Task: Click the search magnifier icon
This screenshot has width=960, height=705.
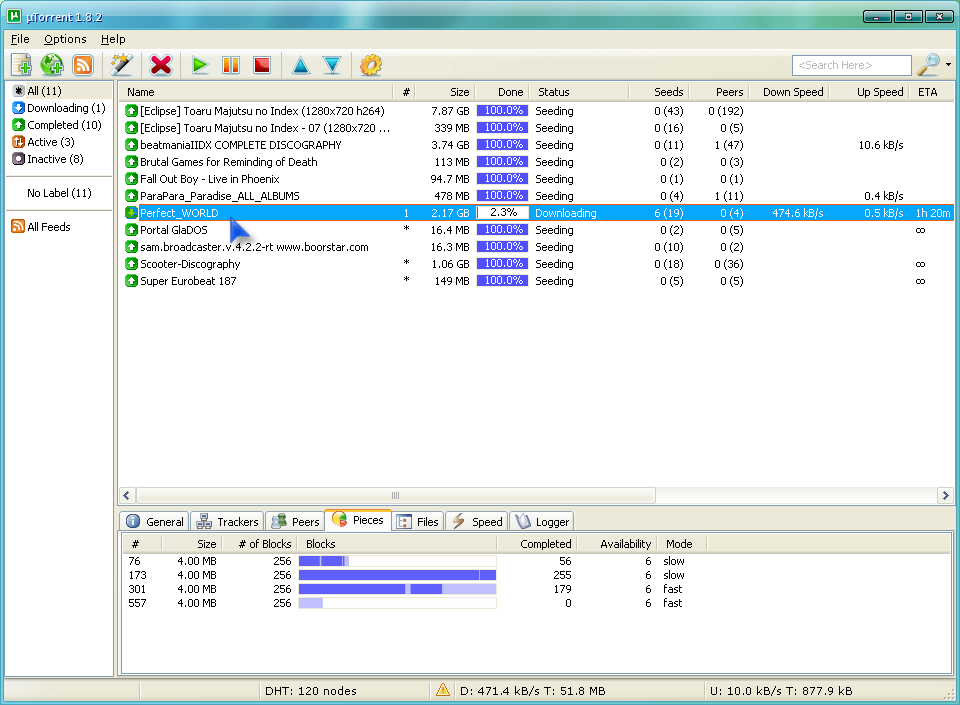Action: (929, 65)
